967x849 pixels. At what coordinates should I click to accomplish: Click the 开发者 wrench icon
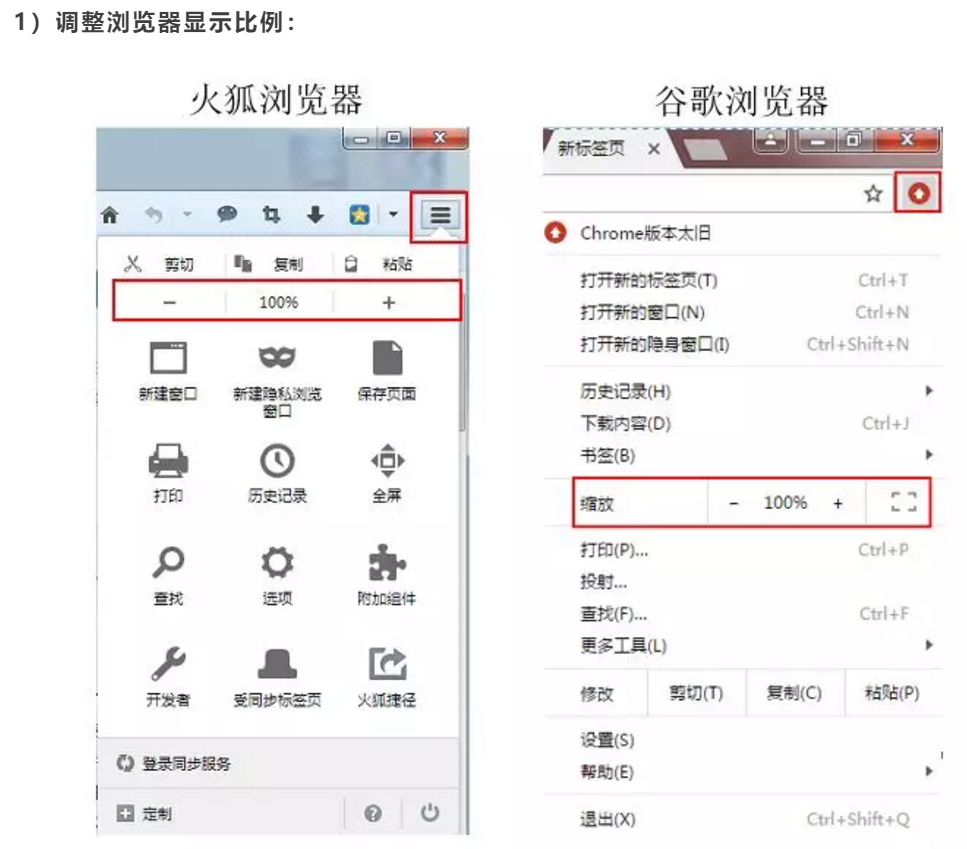[x=168, y=664]
